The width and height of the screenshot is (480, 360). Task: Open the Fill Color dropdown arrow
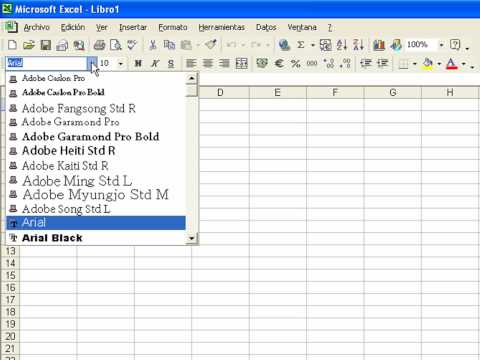coord(439,63)
